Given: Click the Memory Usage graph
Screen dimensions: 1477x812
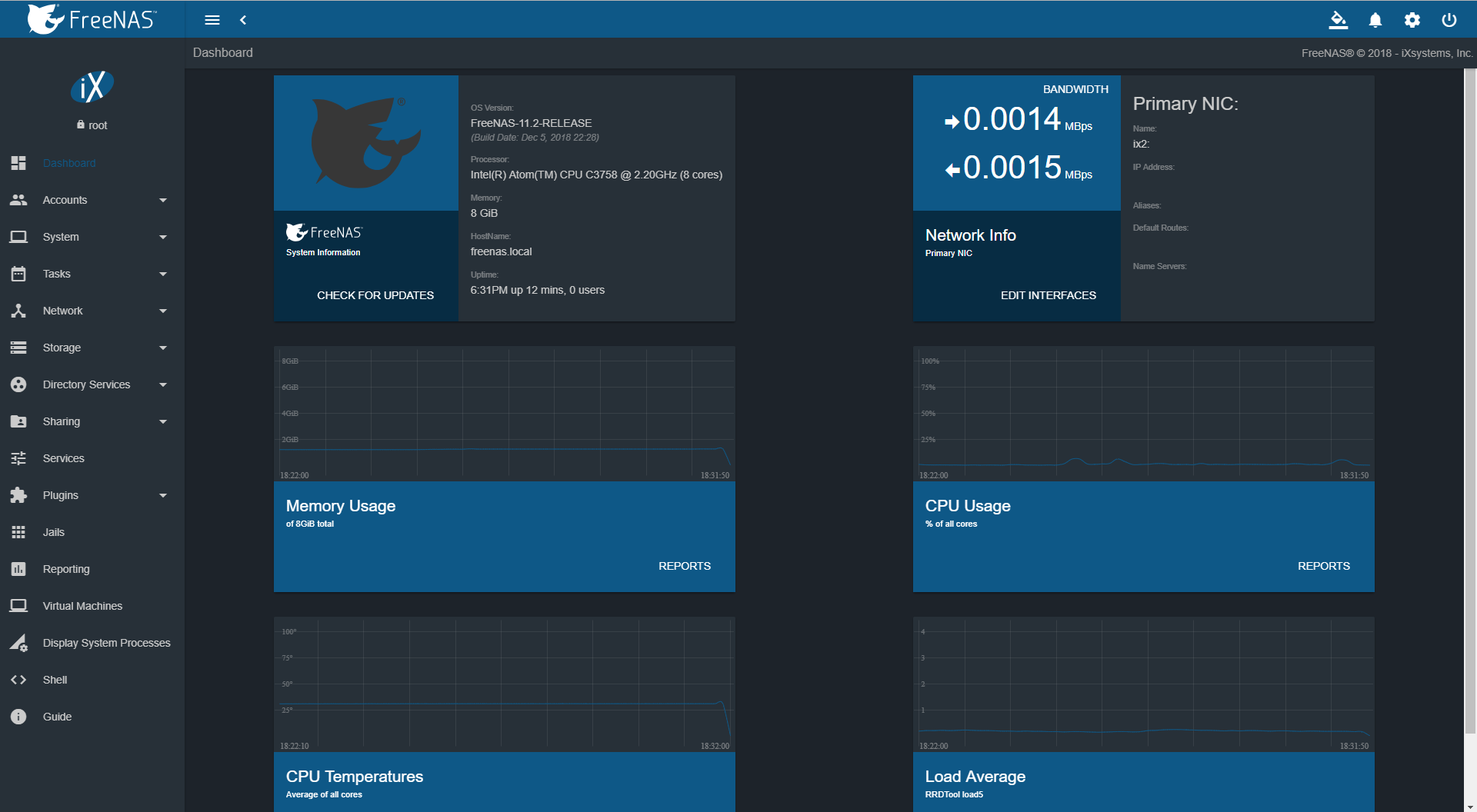Looking at the screenshot, I should point(505,414).
